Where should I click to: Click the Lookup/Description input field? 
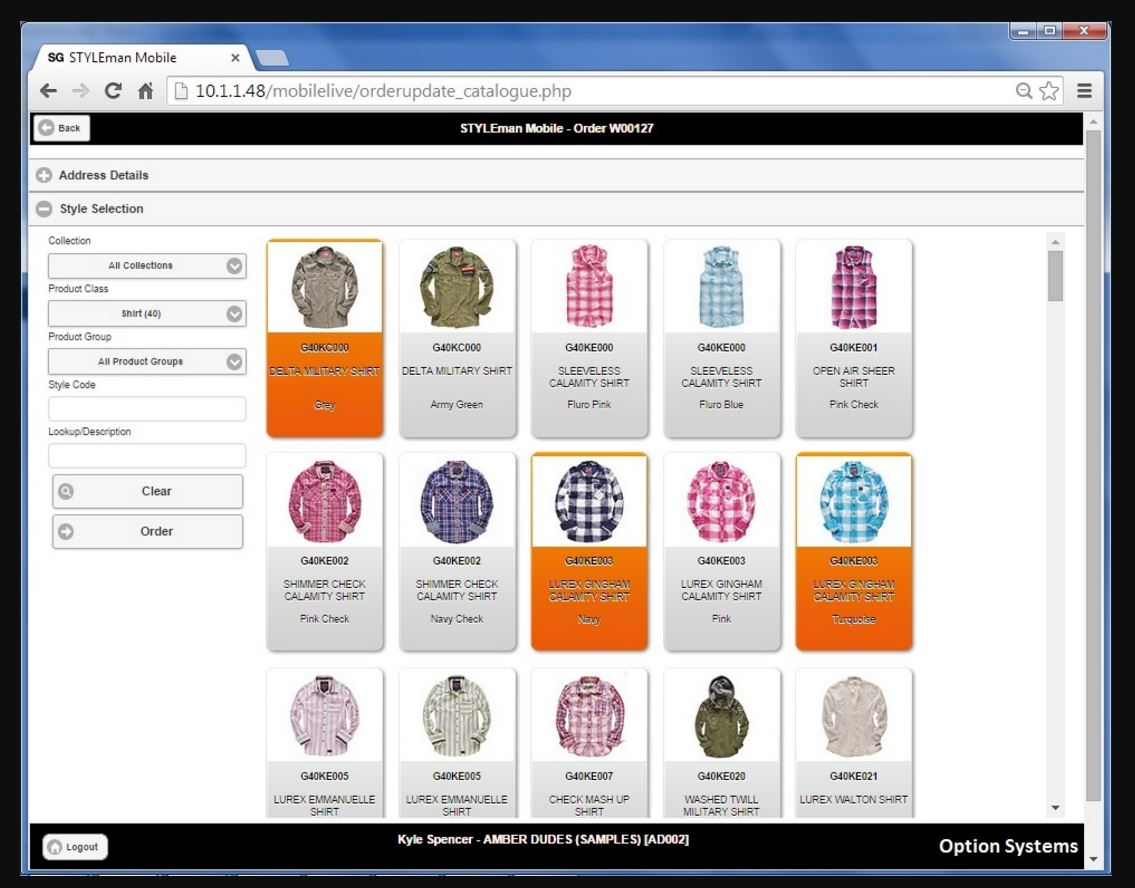(x=147, y=455)
